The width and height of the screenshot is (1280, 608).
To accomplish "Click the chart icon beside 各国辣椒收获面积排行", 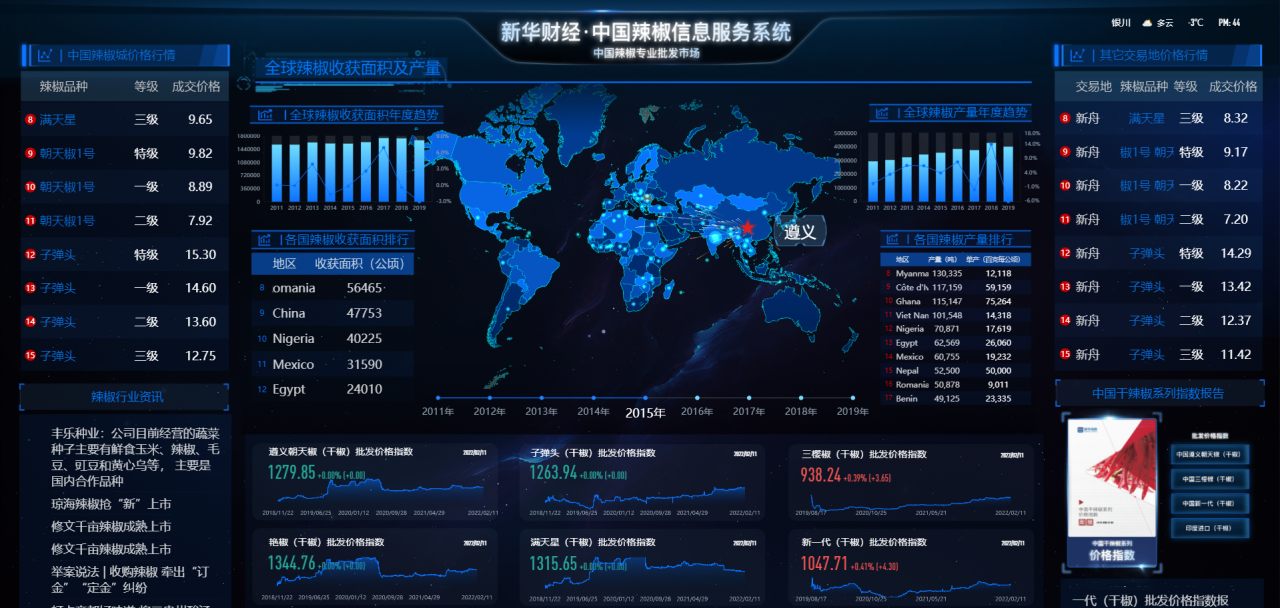I will click(x=266, y=240).
